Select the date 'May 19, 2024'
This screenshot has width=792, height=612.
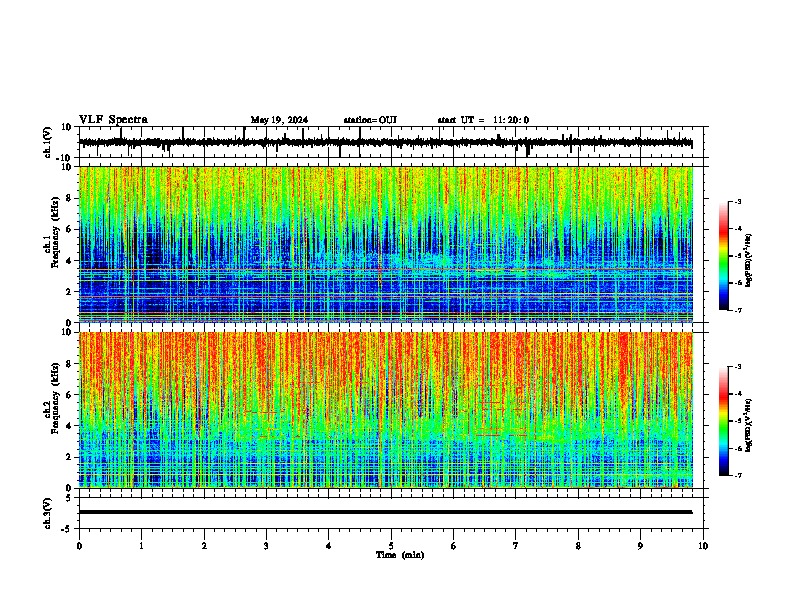[279, 120]
